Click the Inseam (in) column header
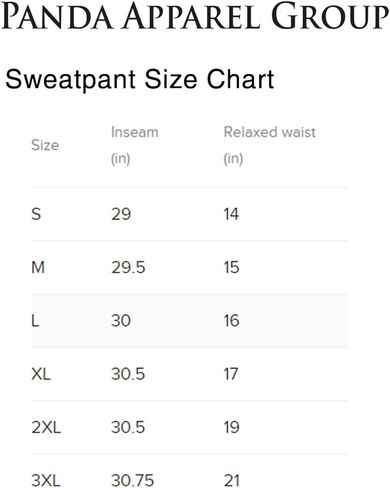Screen dimensions: 390x488 [135, 145]
